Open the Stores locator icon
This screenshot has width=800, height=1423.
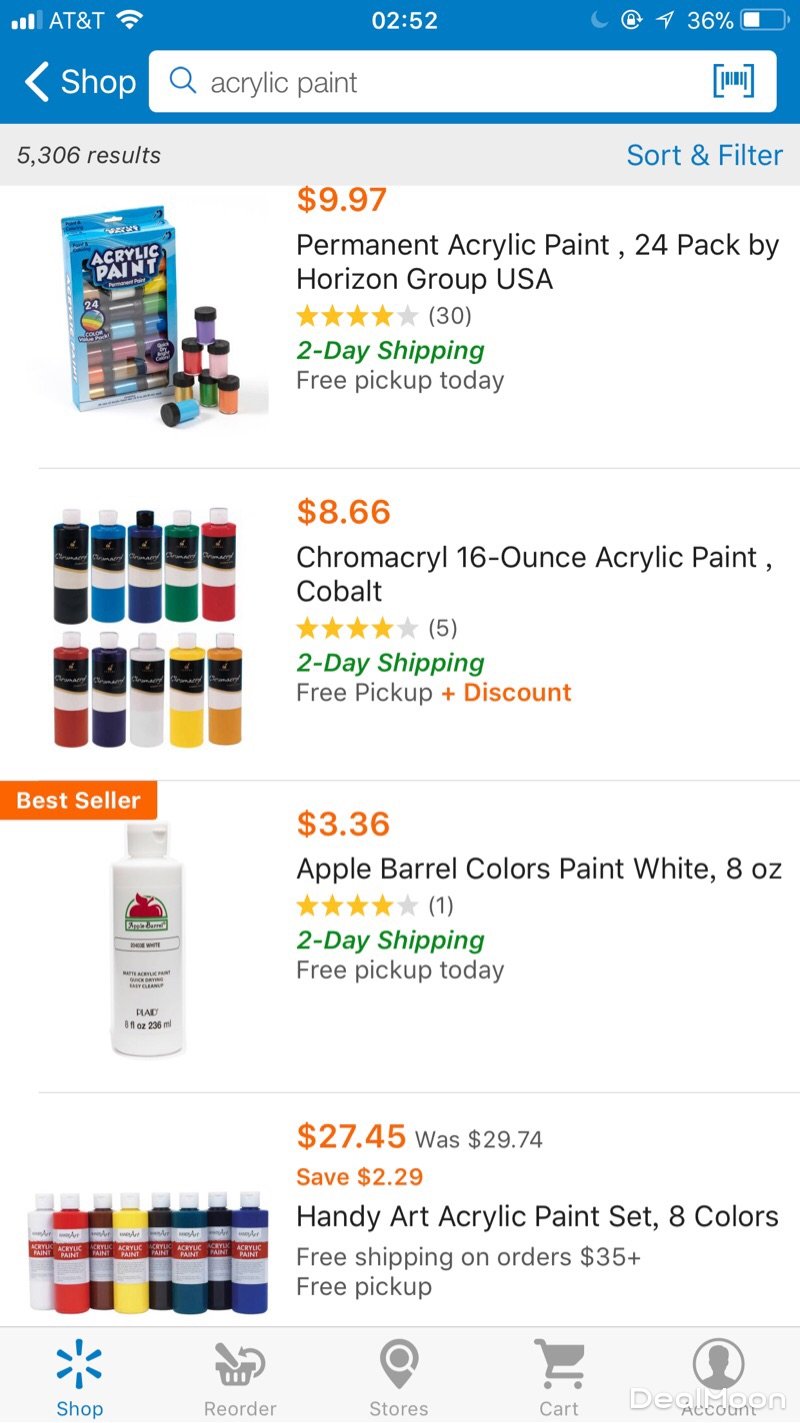(399, 1365)
